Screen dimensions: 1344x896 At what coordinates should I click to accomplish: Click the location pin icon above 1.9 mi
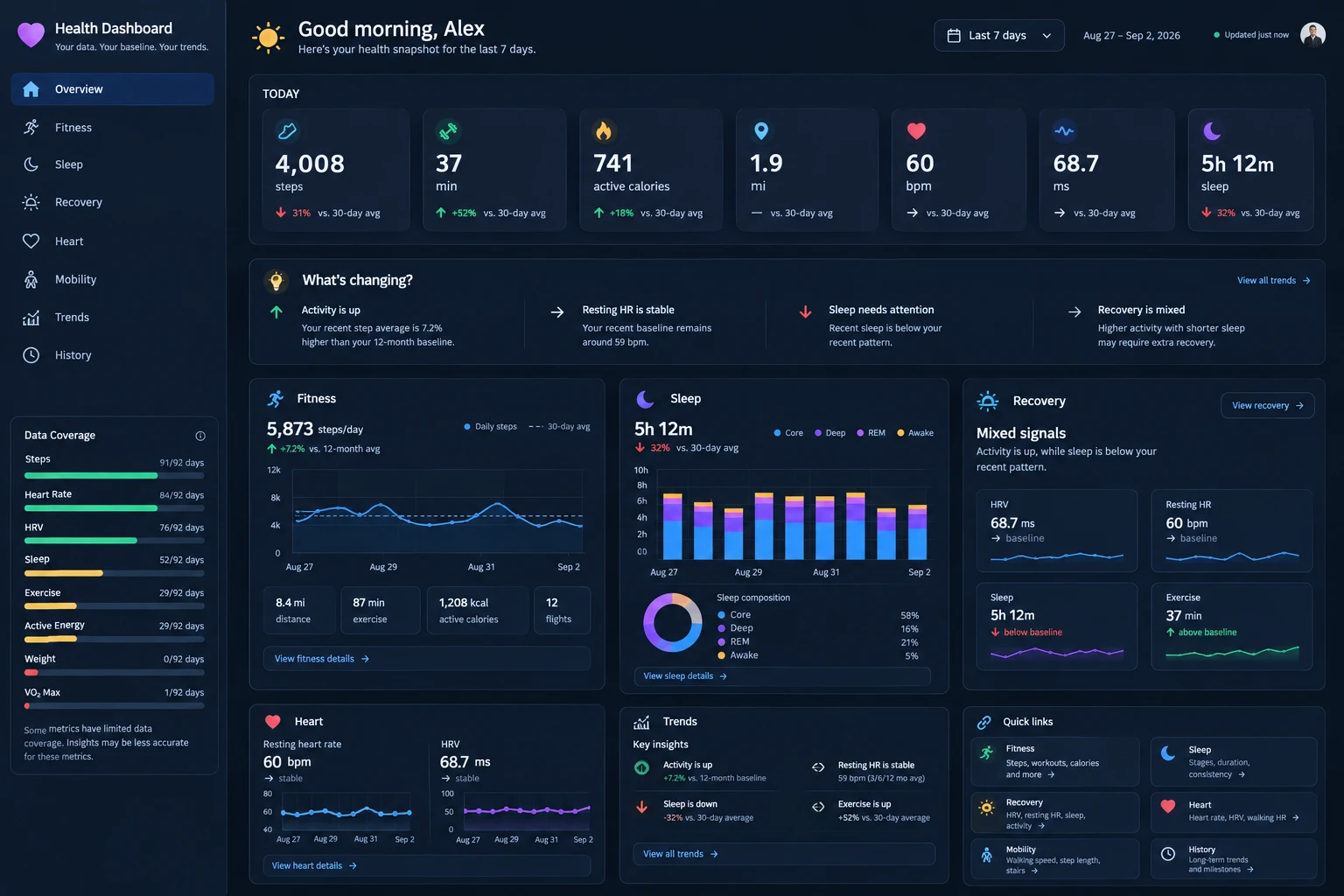761,131
